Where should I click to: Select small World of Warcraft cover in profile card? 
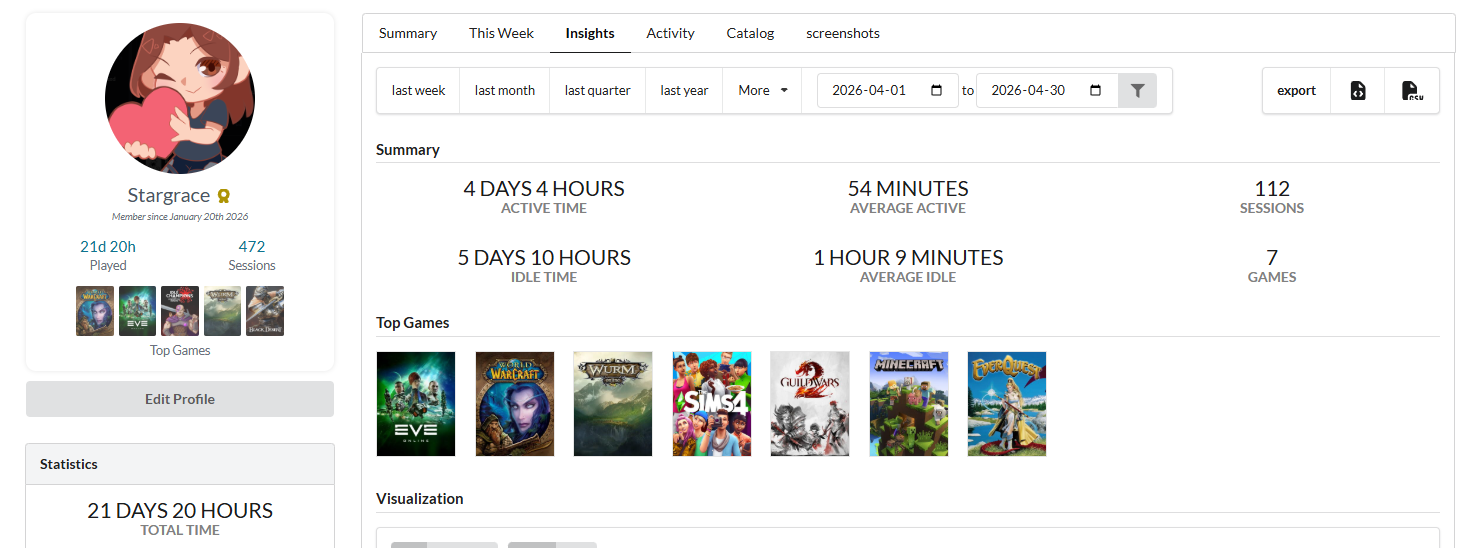(95, 311)
